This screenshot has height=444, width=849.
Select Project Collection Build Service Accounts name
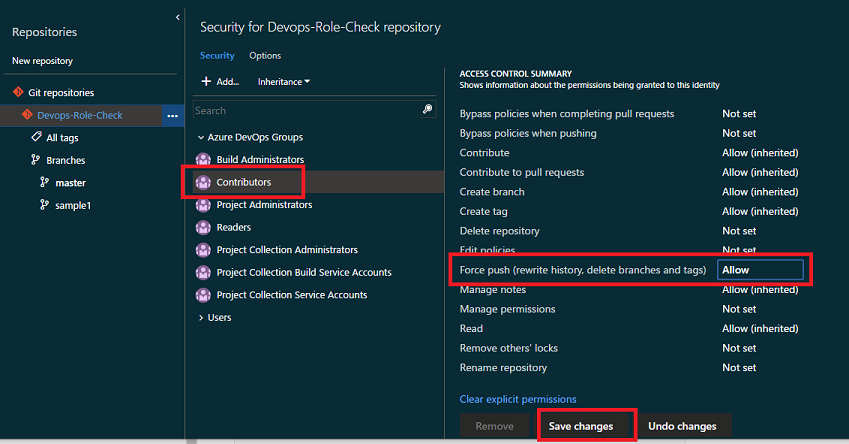[304, 272]
